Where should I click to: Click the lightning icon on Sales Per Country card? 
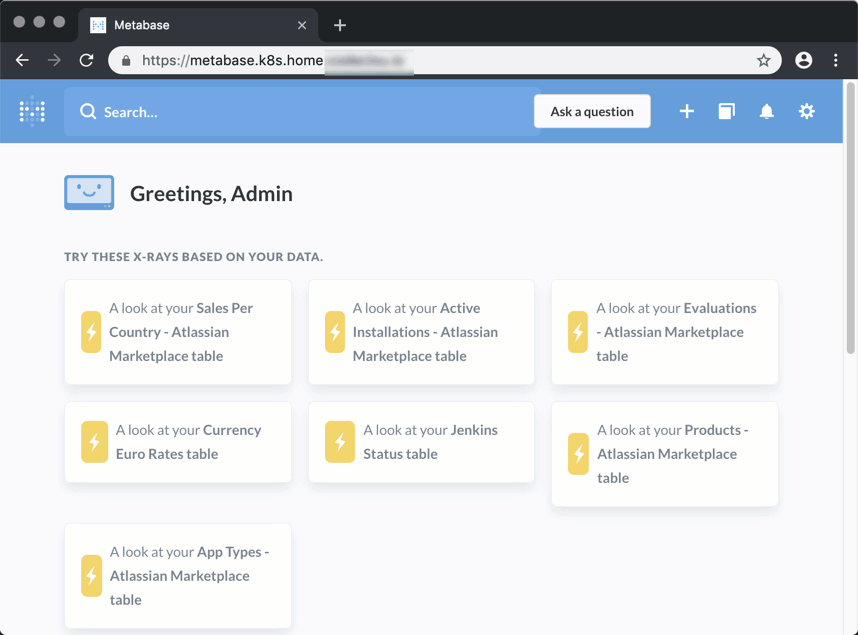point(91,332)
